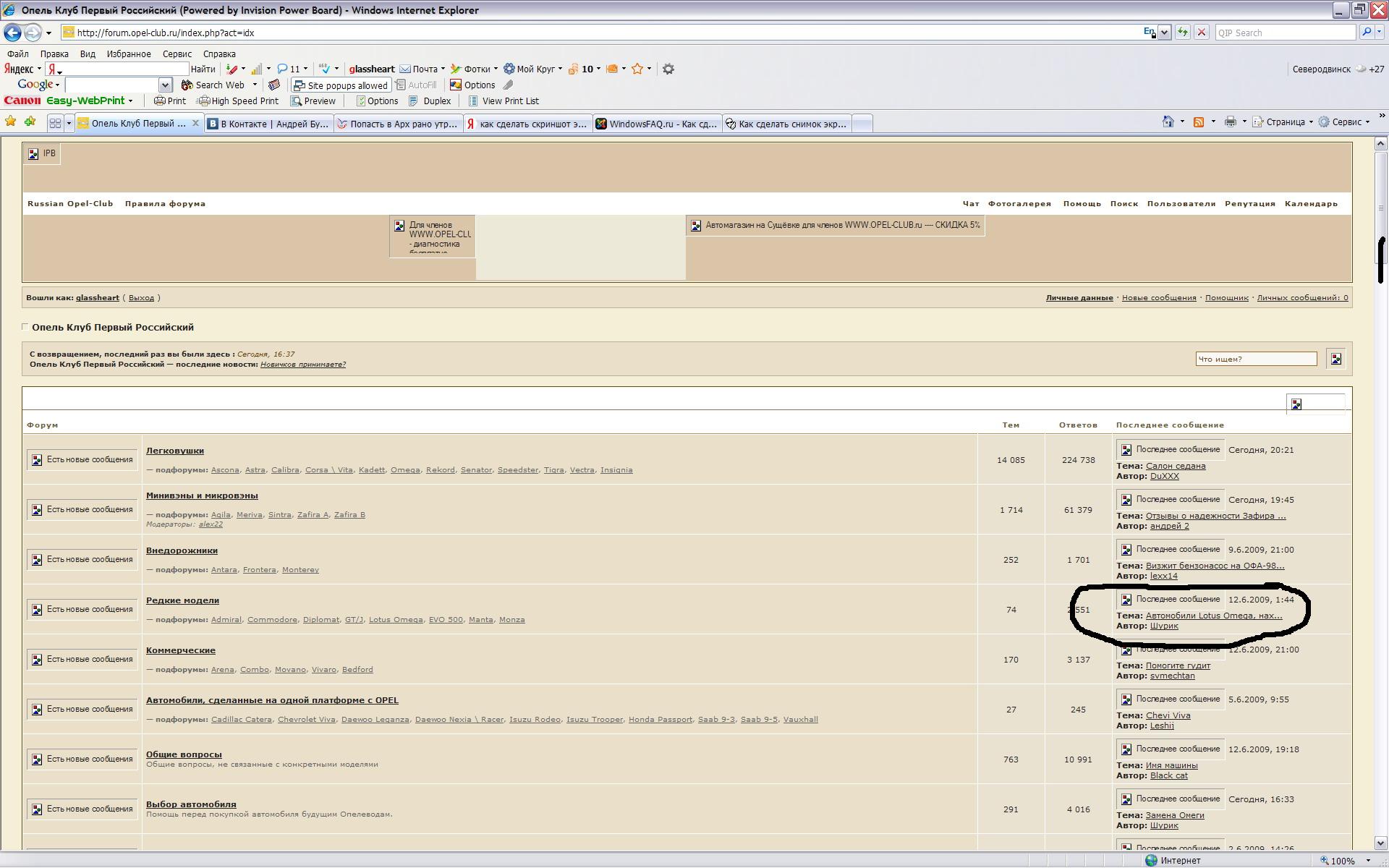Expand QIP Search provider dropdown
Viewport: 1389px width, 868px height.
tap(1380, 33)
